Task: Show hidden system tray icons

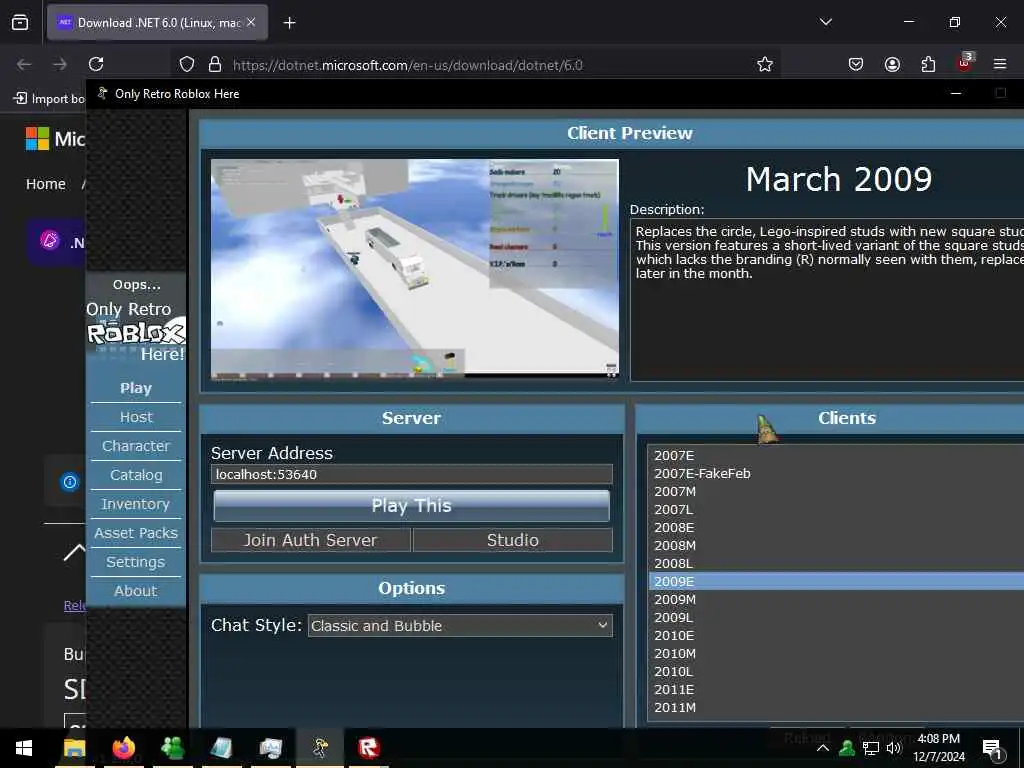Action: pyautogui.click(x=823, y=748)
